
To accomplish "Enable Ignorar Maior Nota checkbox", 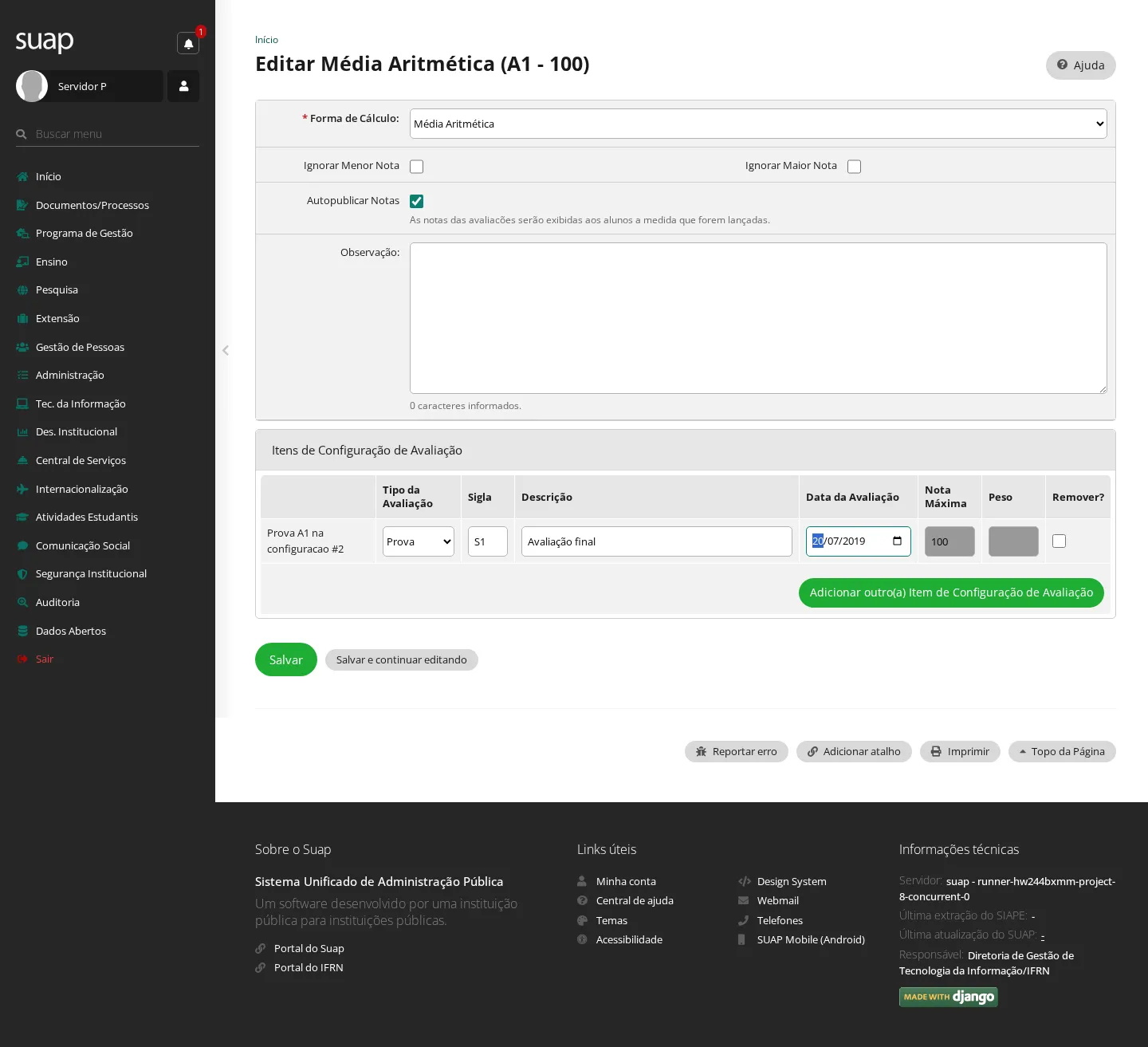I will 855,167.
